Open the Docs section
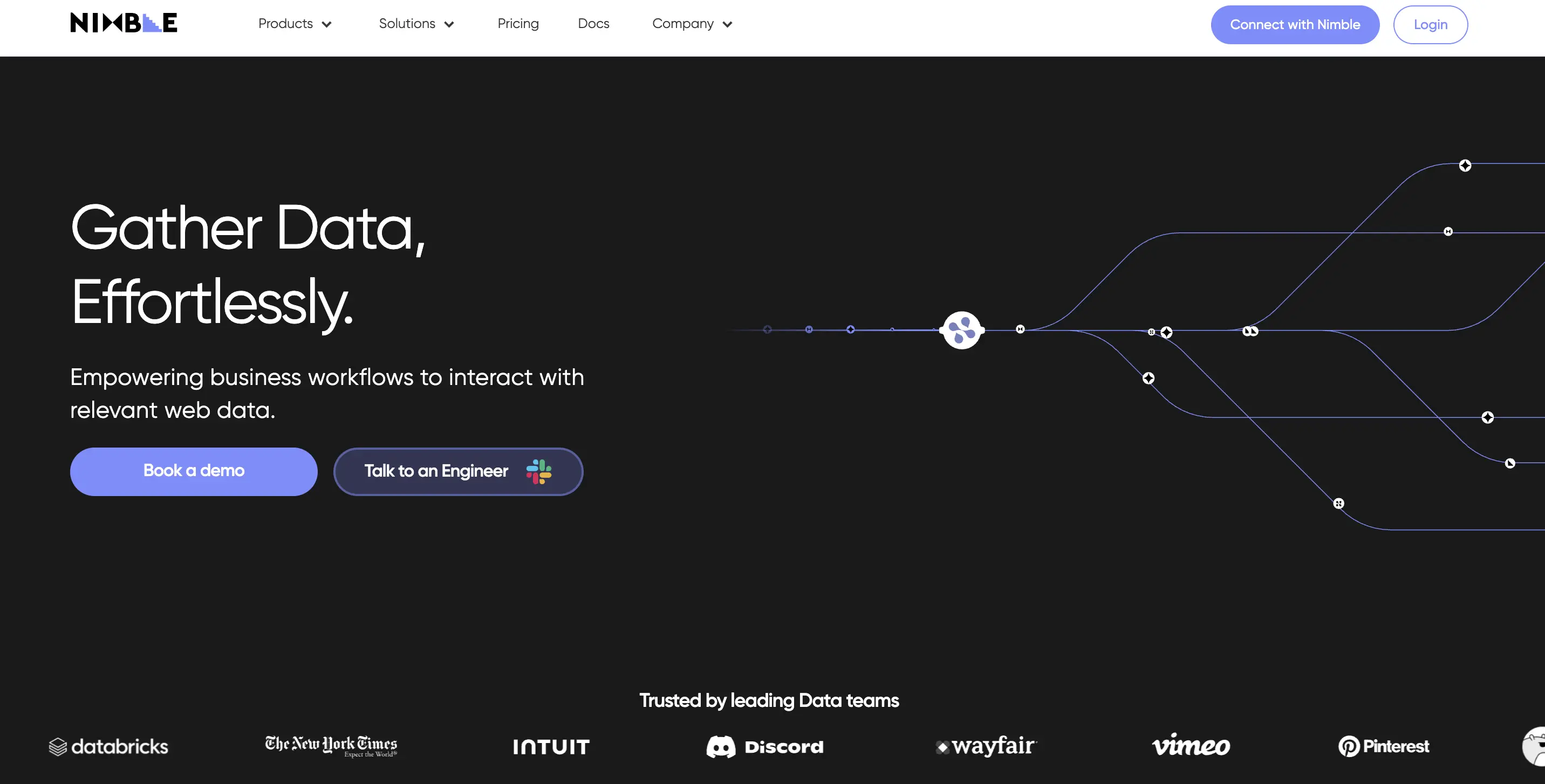The image size is (1545, 784). [x=593, y=24]
